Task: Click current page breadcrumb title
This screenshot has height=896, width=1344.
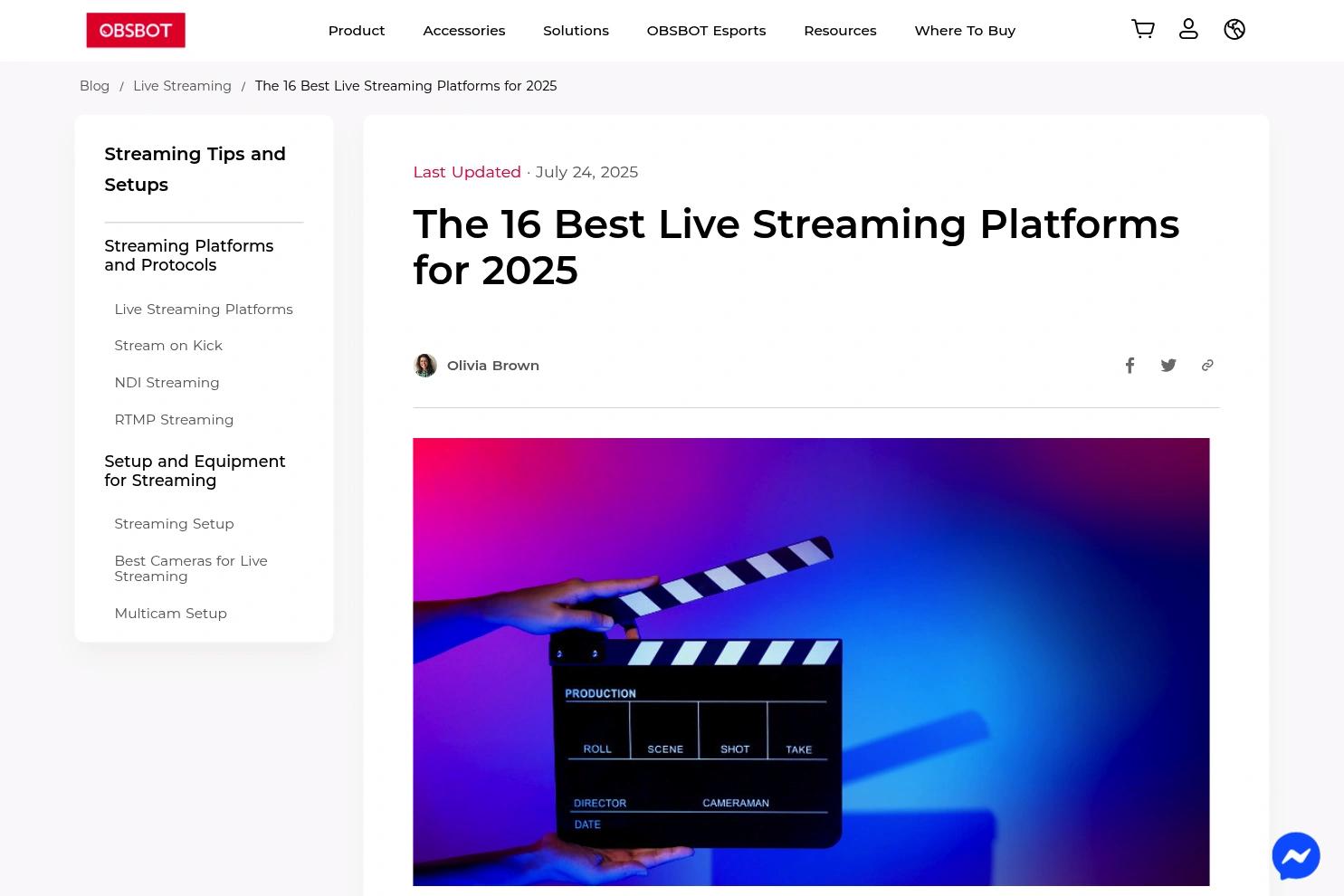Action: pos(405,86)
